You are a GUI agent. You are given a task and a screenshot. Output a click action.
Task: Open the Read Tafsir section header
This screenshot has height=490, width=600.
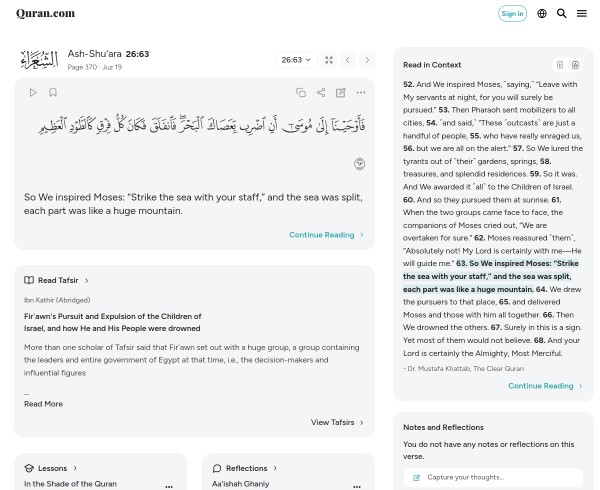(x=56, y=280)
